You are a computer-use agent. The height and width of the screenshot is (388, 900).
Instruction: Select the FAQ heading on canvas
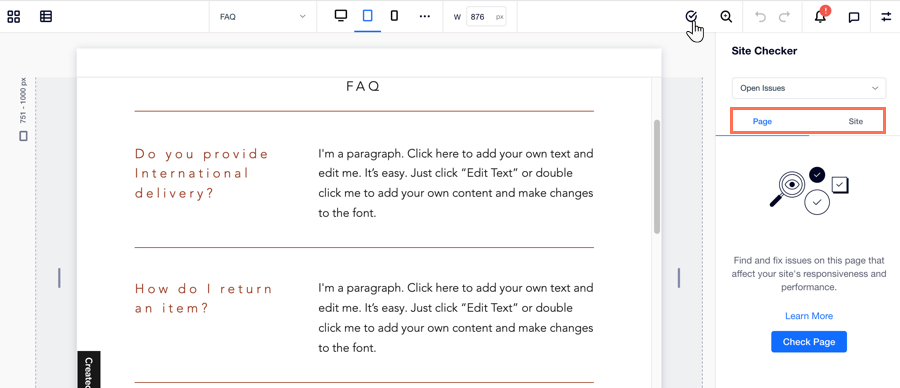(x=363, y=86)
